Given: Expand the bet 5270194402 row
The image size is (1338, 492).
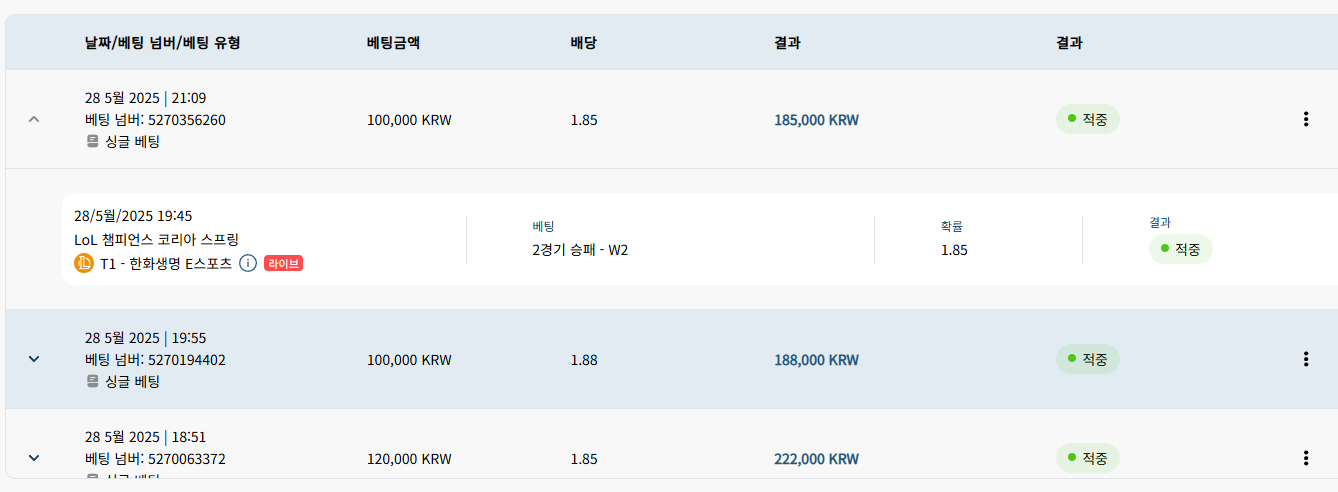Looking at the screenshot, I should click(x=34, y=359).
